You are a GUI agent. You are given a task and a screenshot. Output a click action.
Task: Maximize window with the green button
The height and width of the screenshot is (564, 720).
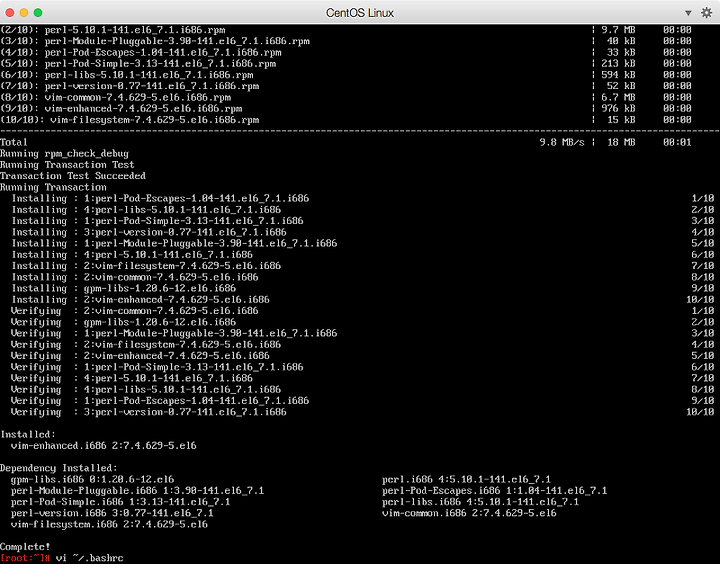tap(38, 12)
